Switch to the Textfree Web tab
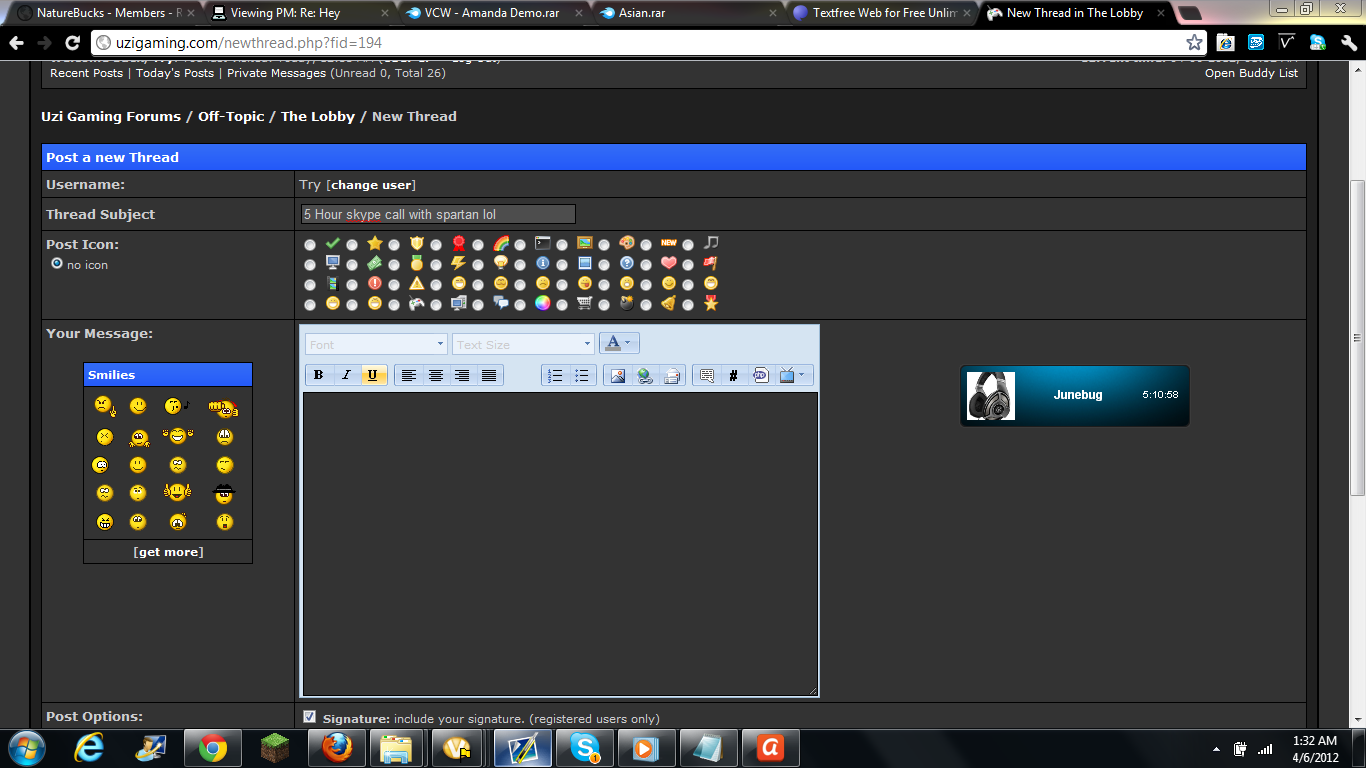This screenshot has width=1366, height=768. click(x=882, y=13)
